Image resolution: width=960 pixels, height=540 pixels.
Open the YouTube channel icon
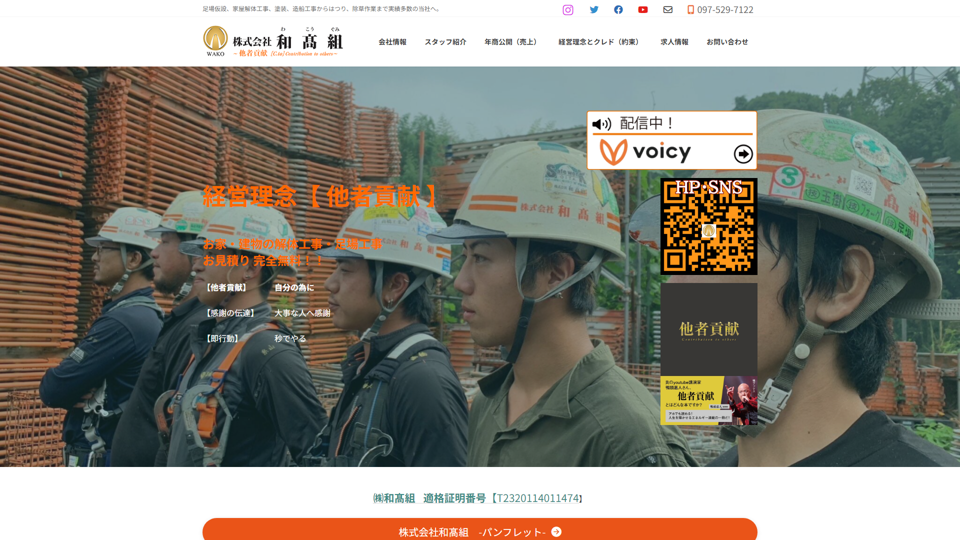[x=643, y=10]
